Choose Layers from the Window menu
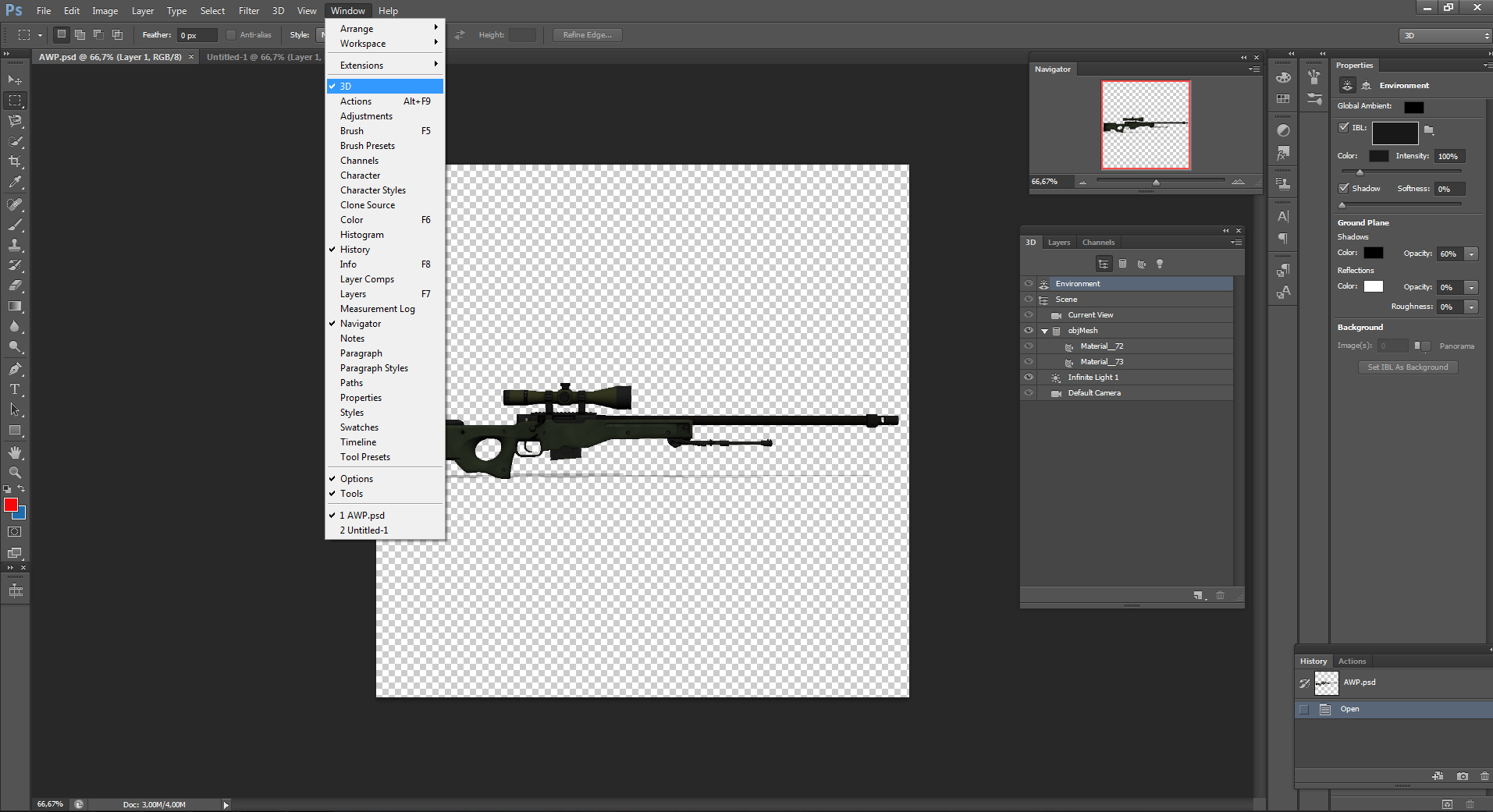The image size is (1493, 812). click(386, 294)
